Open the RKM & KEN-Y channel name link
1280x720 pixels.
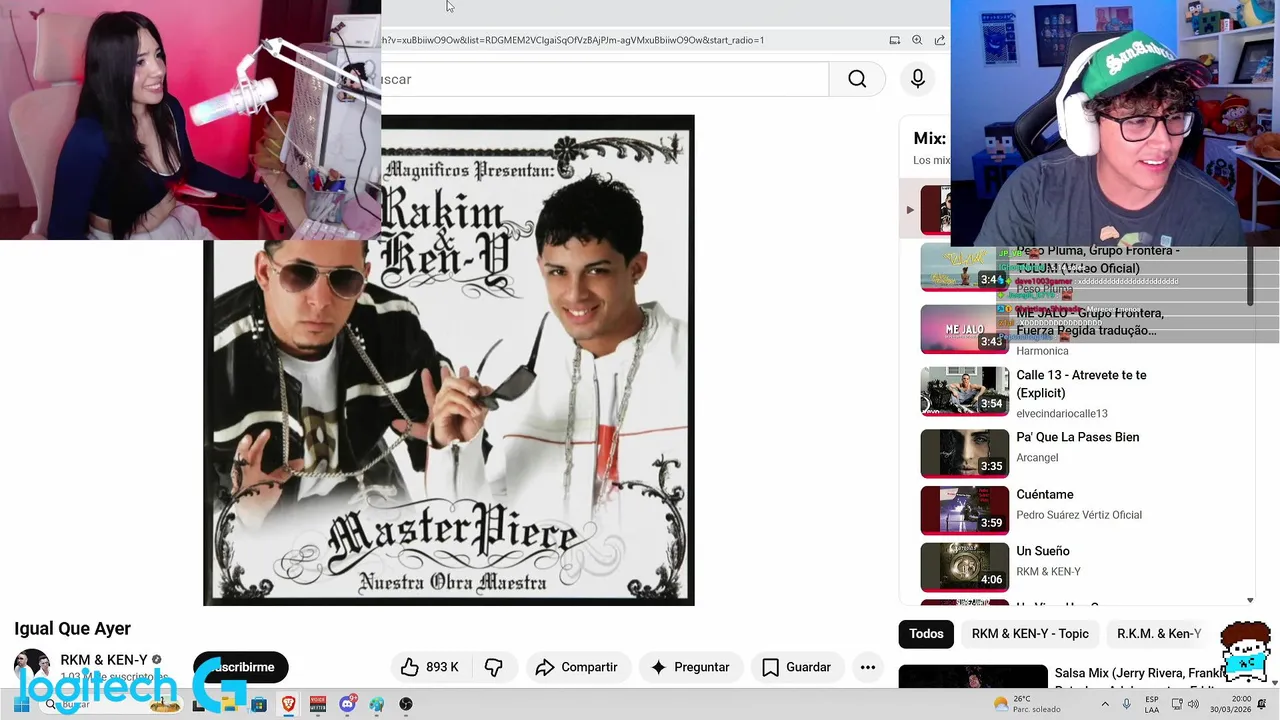click(x=104, y=660)
